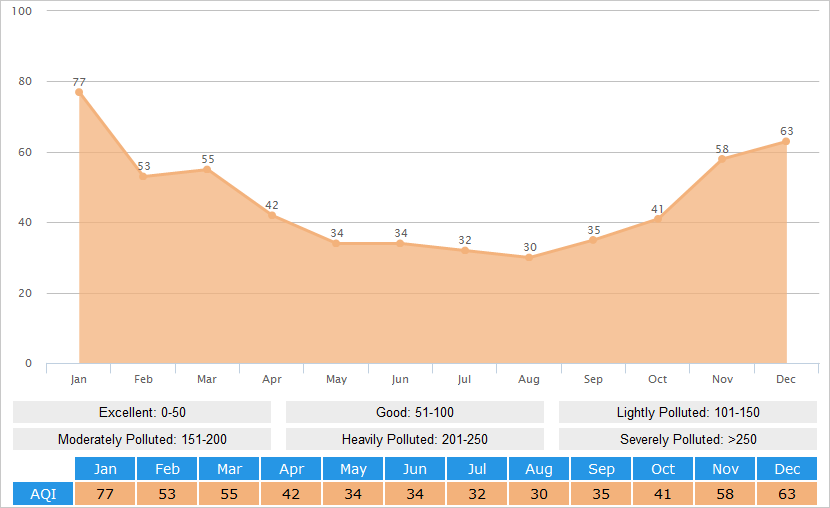Click the Apr label on the chart x-axis
830x508 pixels.
pos(272,379)
